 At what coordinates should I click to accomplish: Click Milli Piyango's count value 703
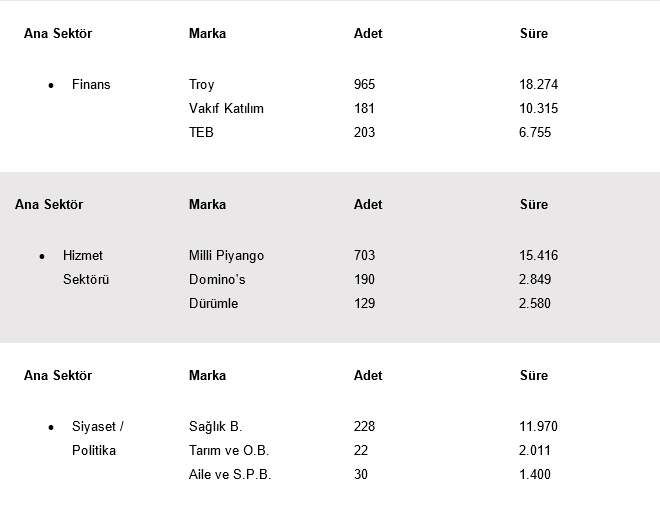pos(365,256)
